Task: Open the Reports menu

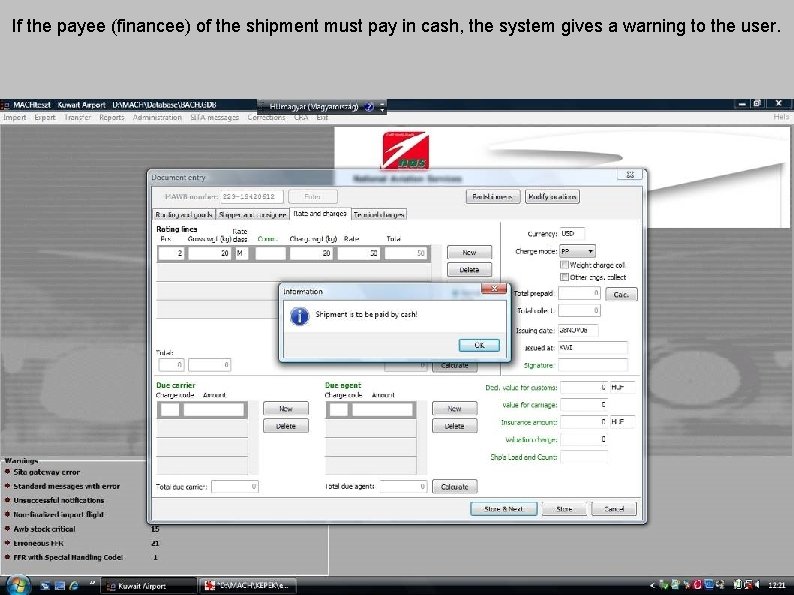Action: tap(111, 117)
